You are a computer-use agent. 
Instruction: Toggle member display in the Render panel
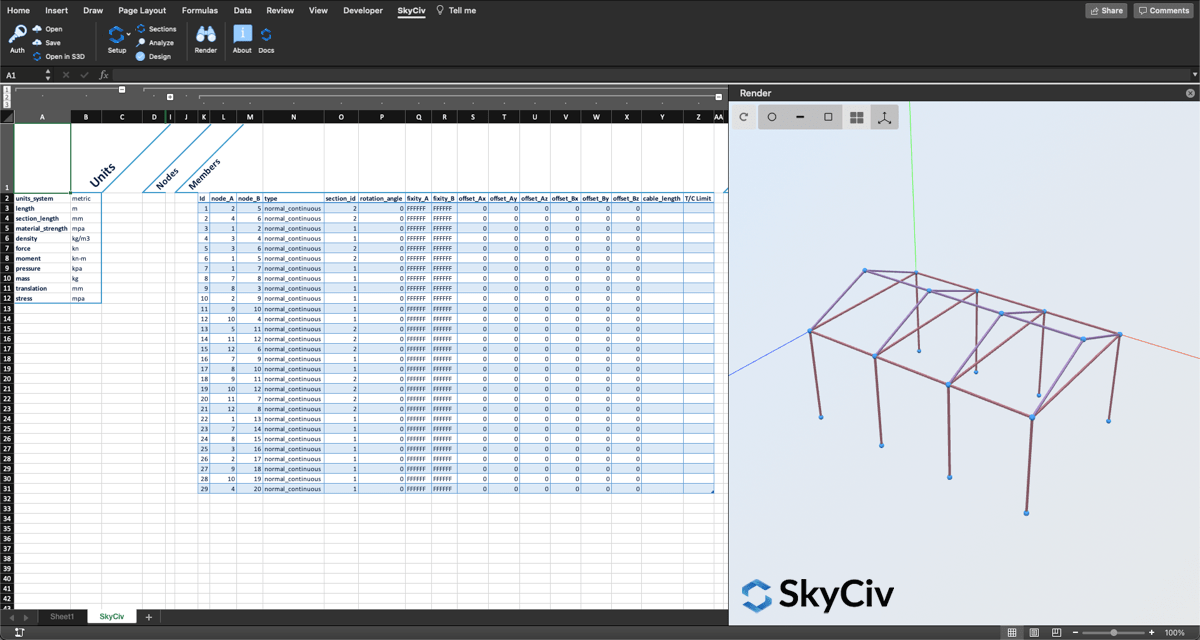coord(799,117)
